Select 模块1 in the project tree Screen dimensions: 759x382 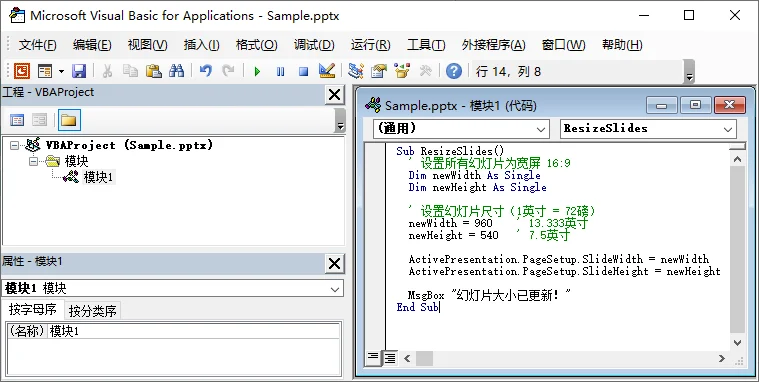click(98, 178)
